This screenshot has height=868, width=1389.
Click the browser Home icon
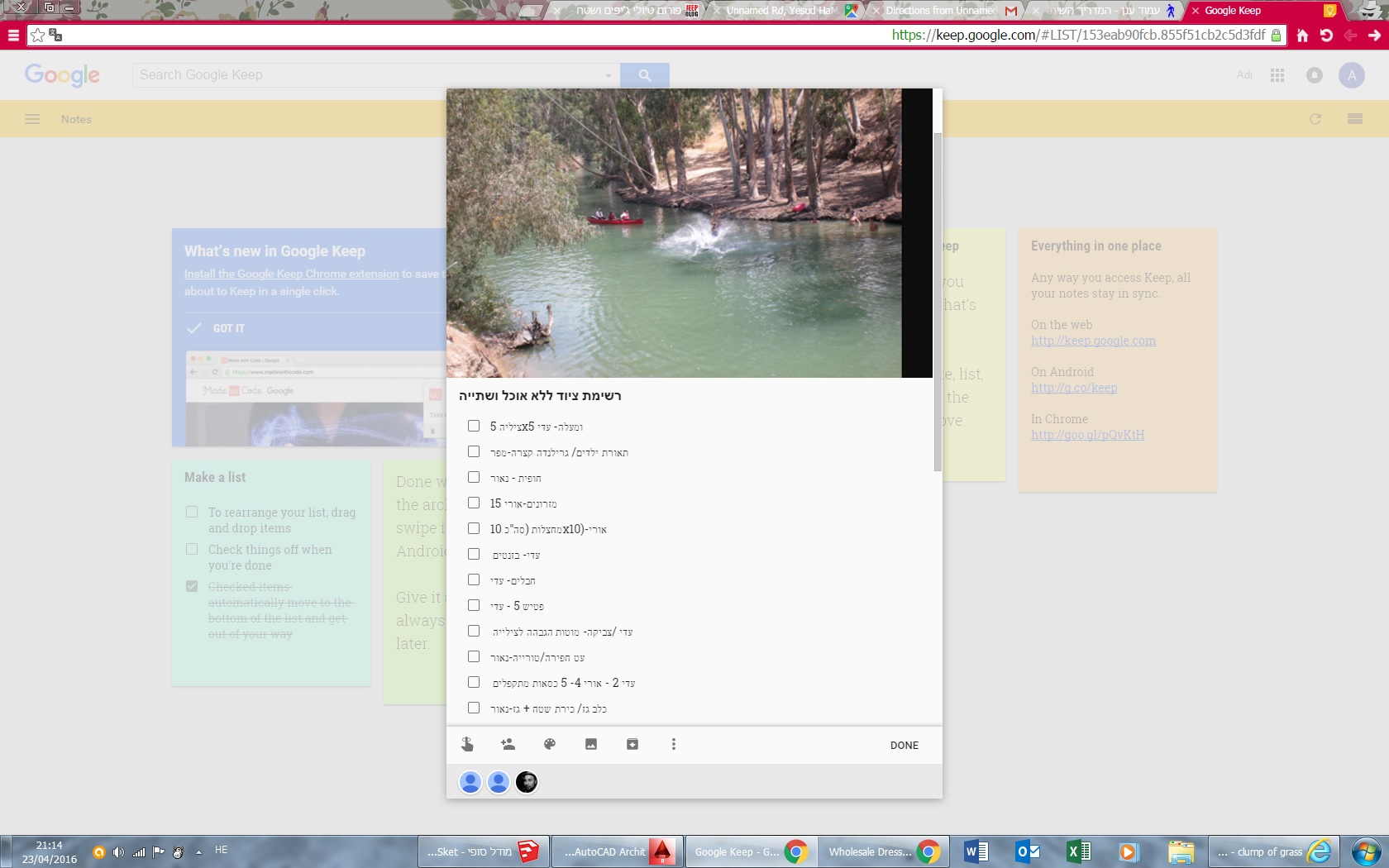1303,36
